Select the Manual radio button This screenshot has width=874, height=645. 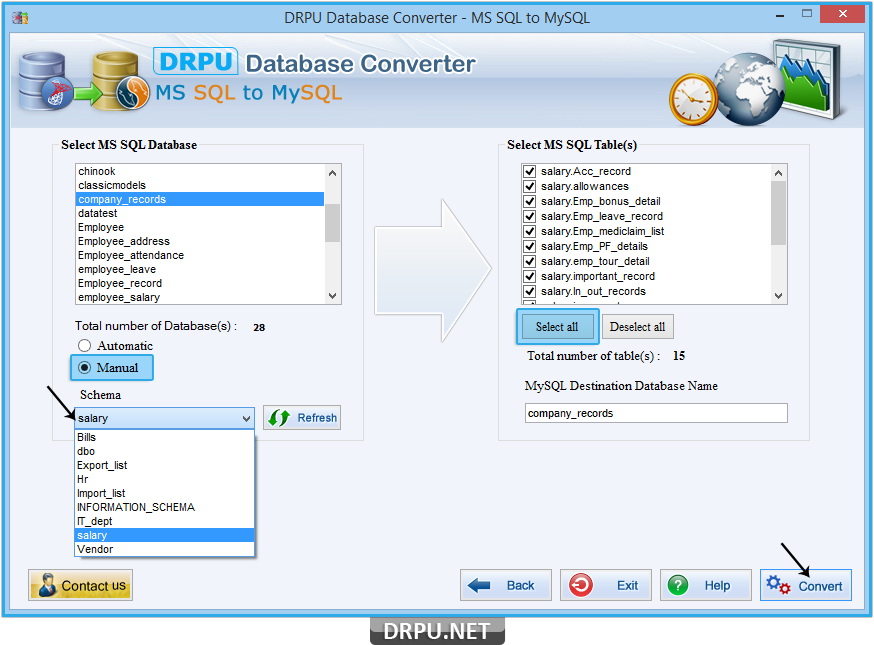click(x=84, y=368)
